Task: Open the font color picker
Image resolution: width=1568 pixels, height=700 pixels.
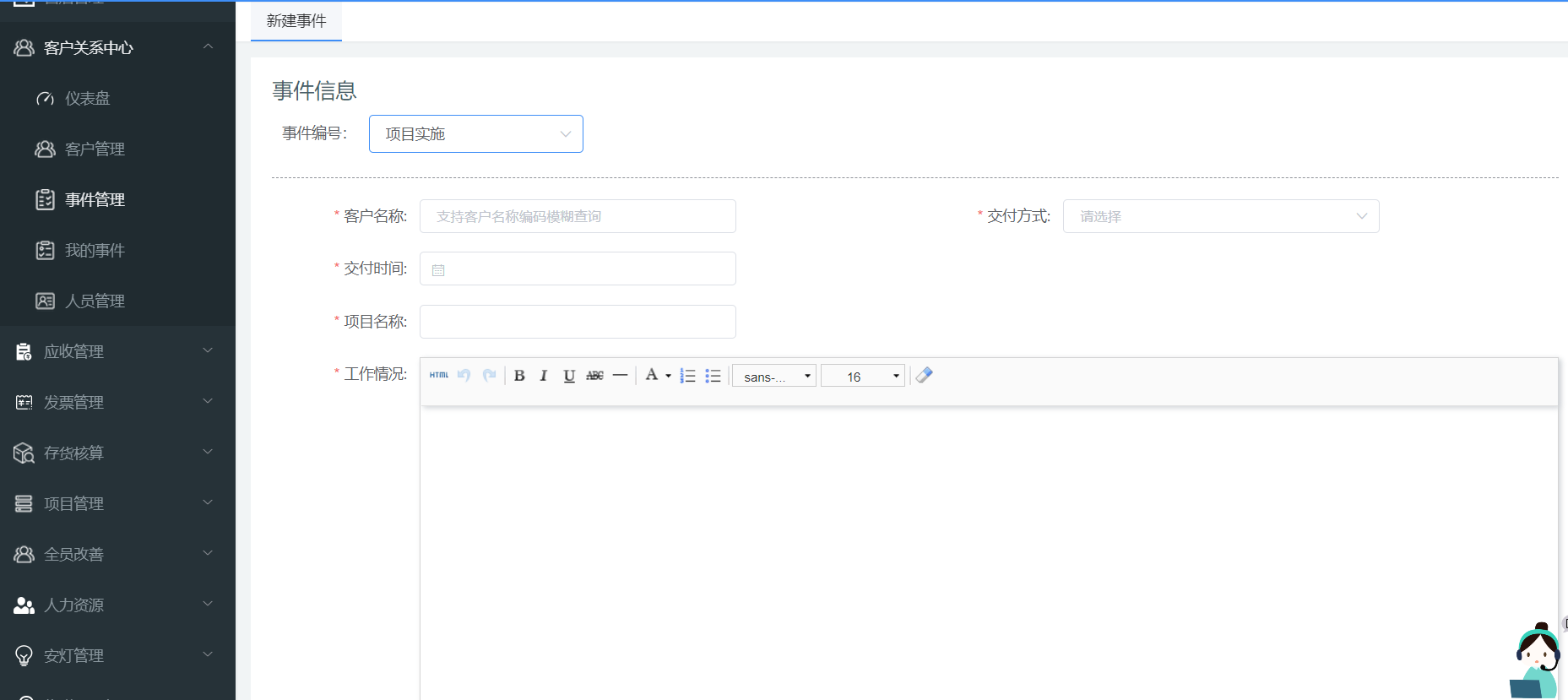Action: click(657, 376)
